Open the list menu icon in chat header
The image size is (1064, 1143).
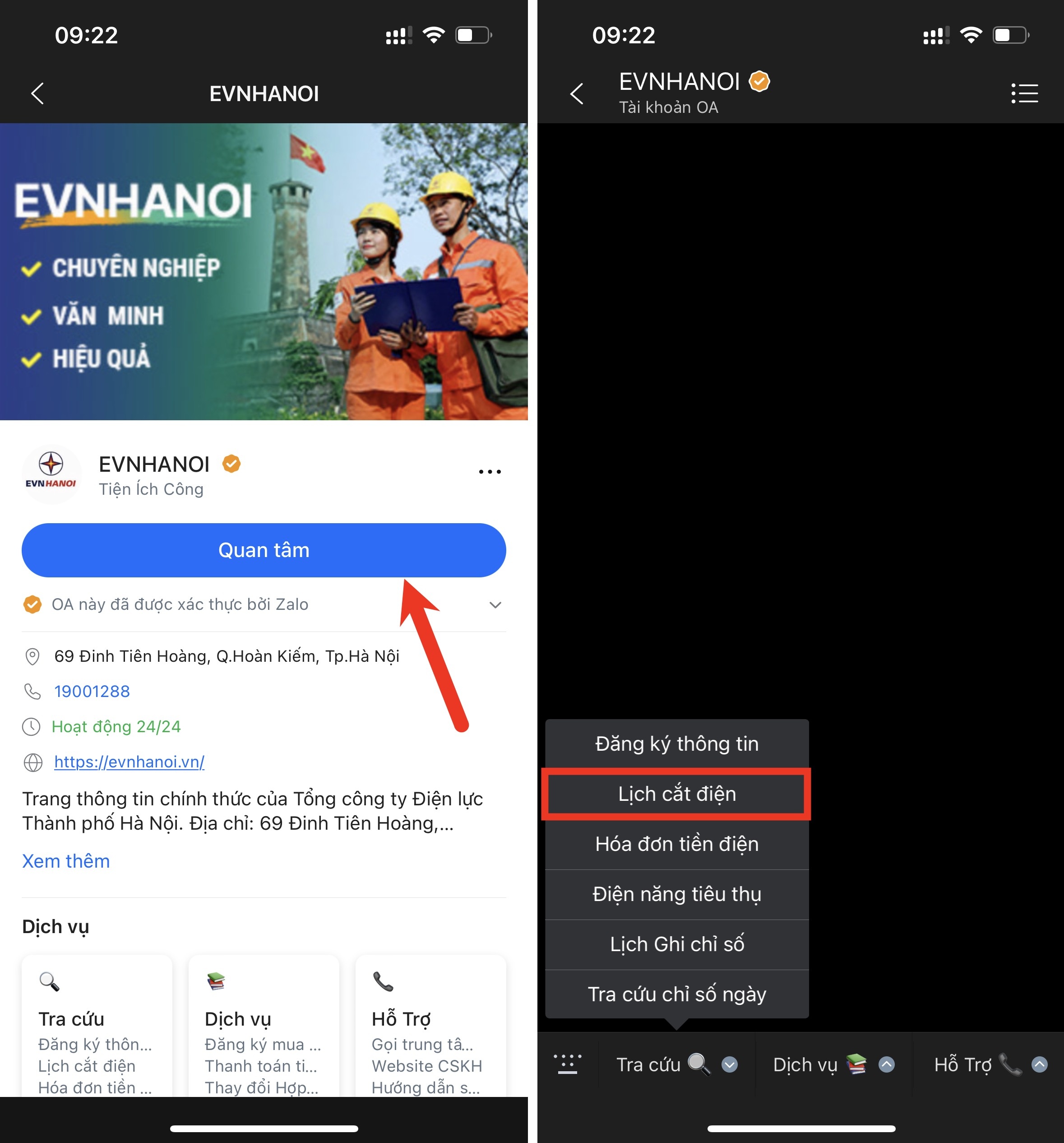coord(1024,93)
